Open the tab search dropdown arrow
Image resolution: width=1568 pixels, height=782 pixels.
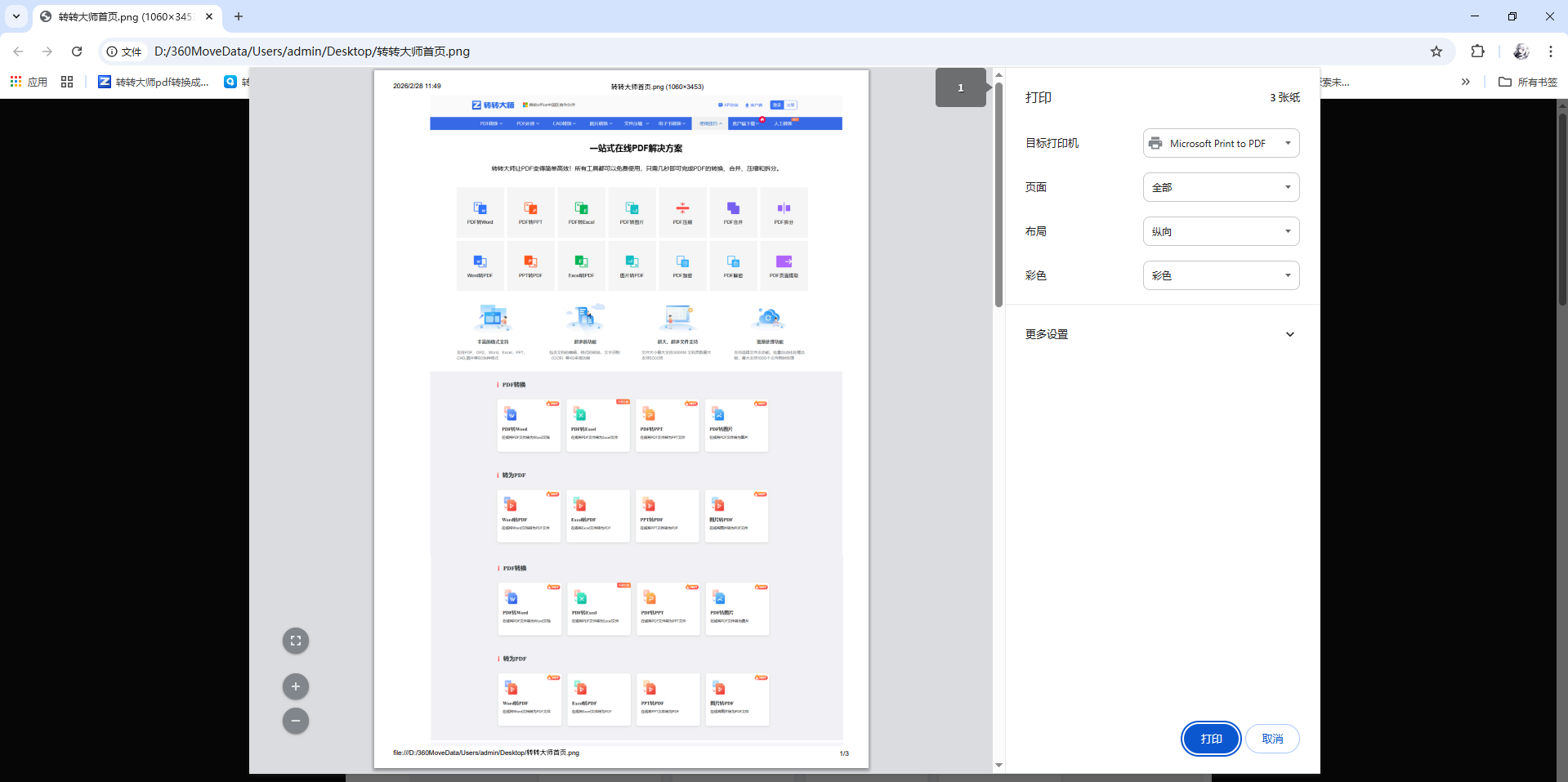pyautogui.click(x=16, y=16)
